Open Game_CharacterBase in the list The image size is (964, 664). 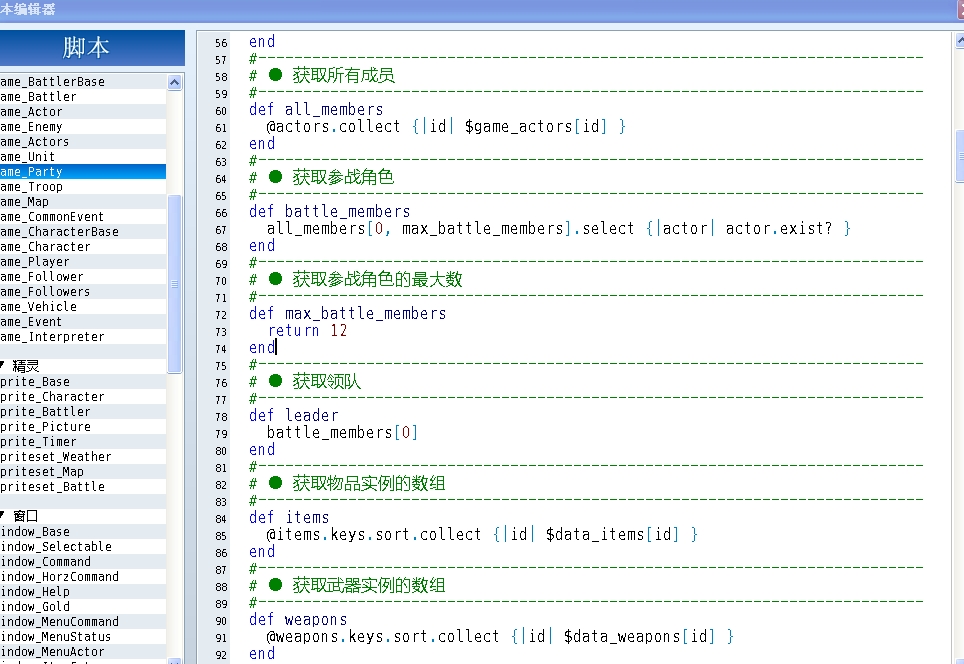pyautogui.click(x=83, y=232)
